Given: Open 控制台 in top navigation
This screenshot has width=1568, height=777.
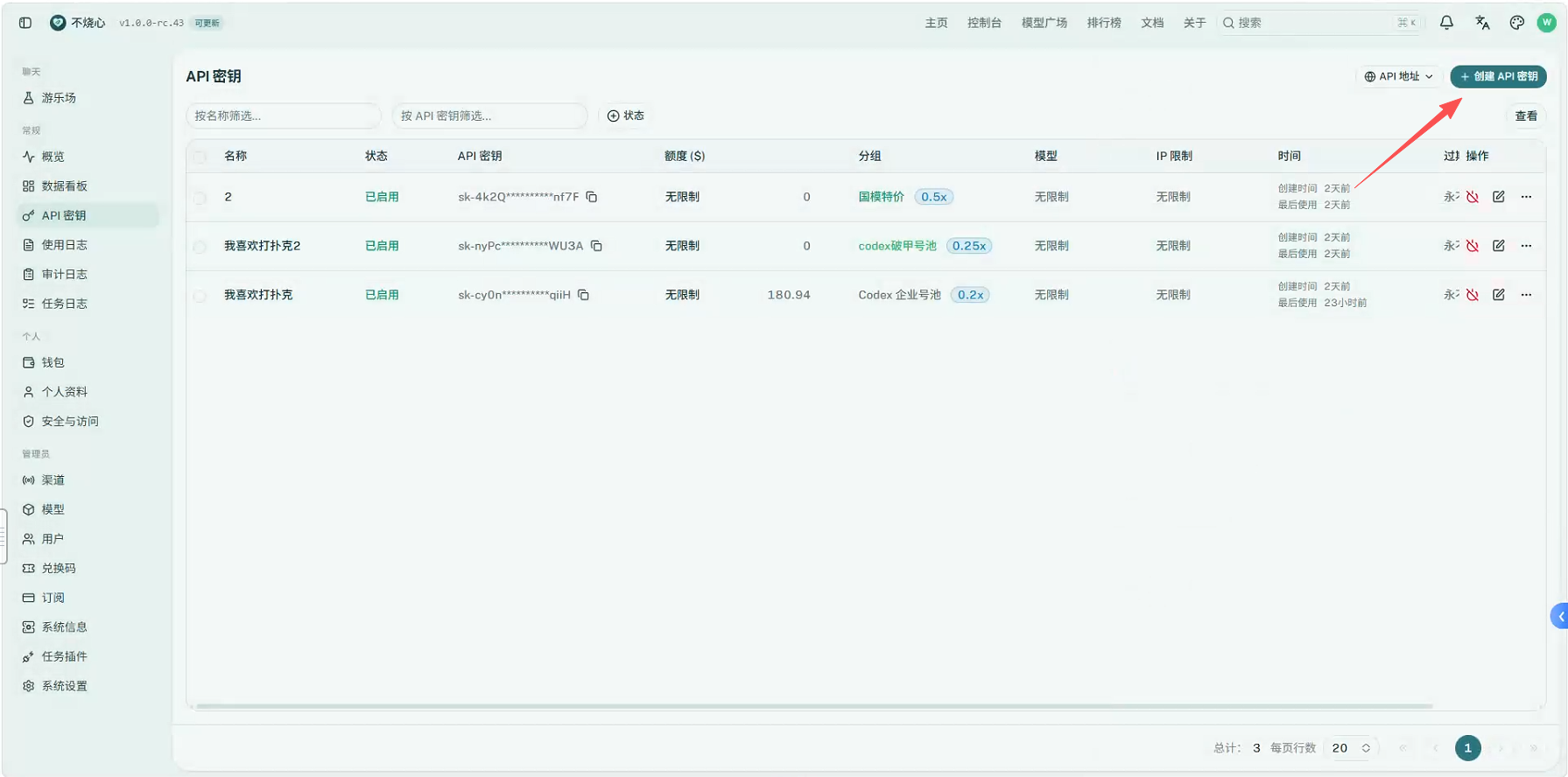Looking at the screenshot, I should click(x=984, y=23).
